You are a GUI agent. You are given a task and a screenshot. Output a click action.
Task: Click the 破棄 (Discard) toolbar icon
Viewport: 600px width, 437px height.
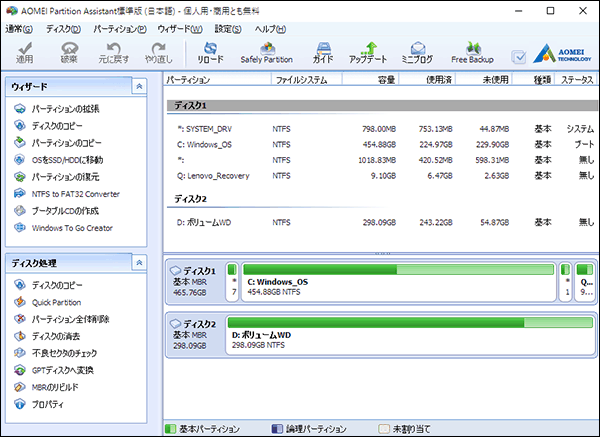pyautogui.click(x=69, y=52)
